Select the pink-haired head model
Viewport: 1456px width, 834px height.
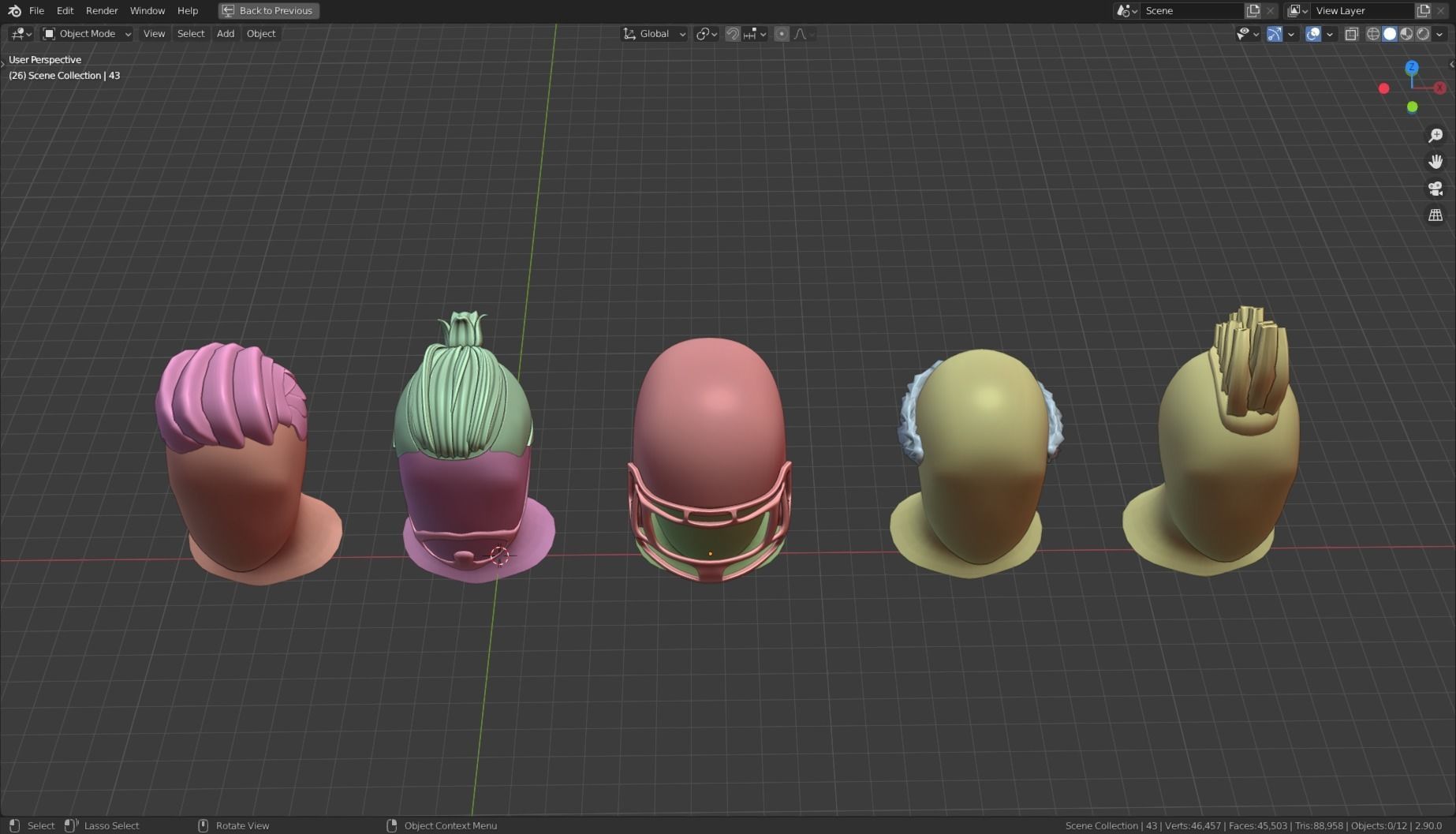(241, 466)
